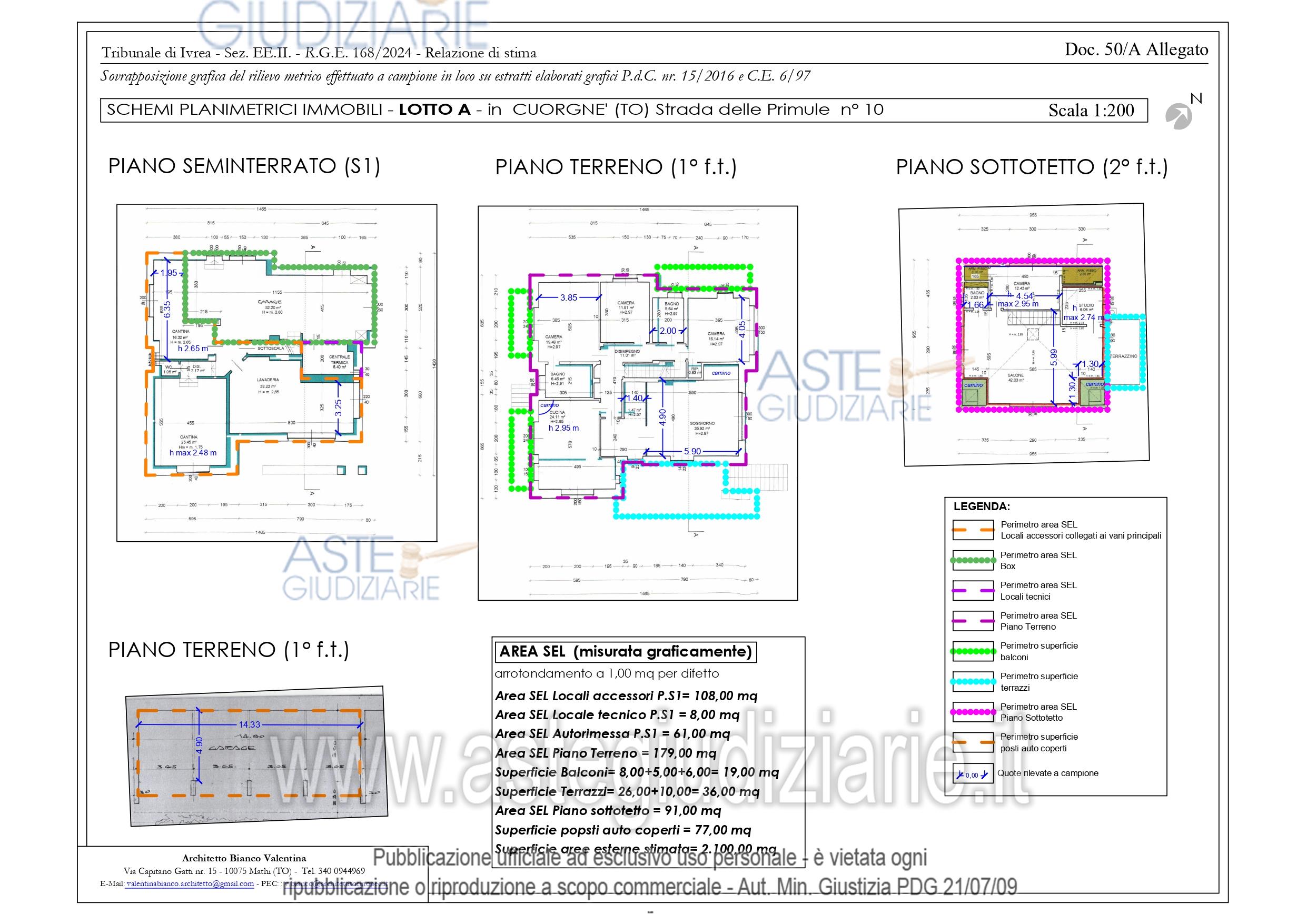This screenshot has width=1307, height=924.
Task: Click the 'AREA SEL (misurata graficamente)' title box
Action: coord(625,651)
